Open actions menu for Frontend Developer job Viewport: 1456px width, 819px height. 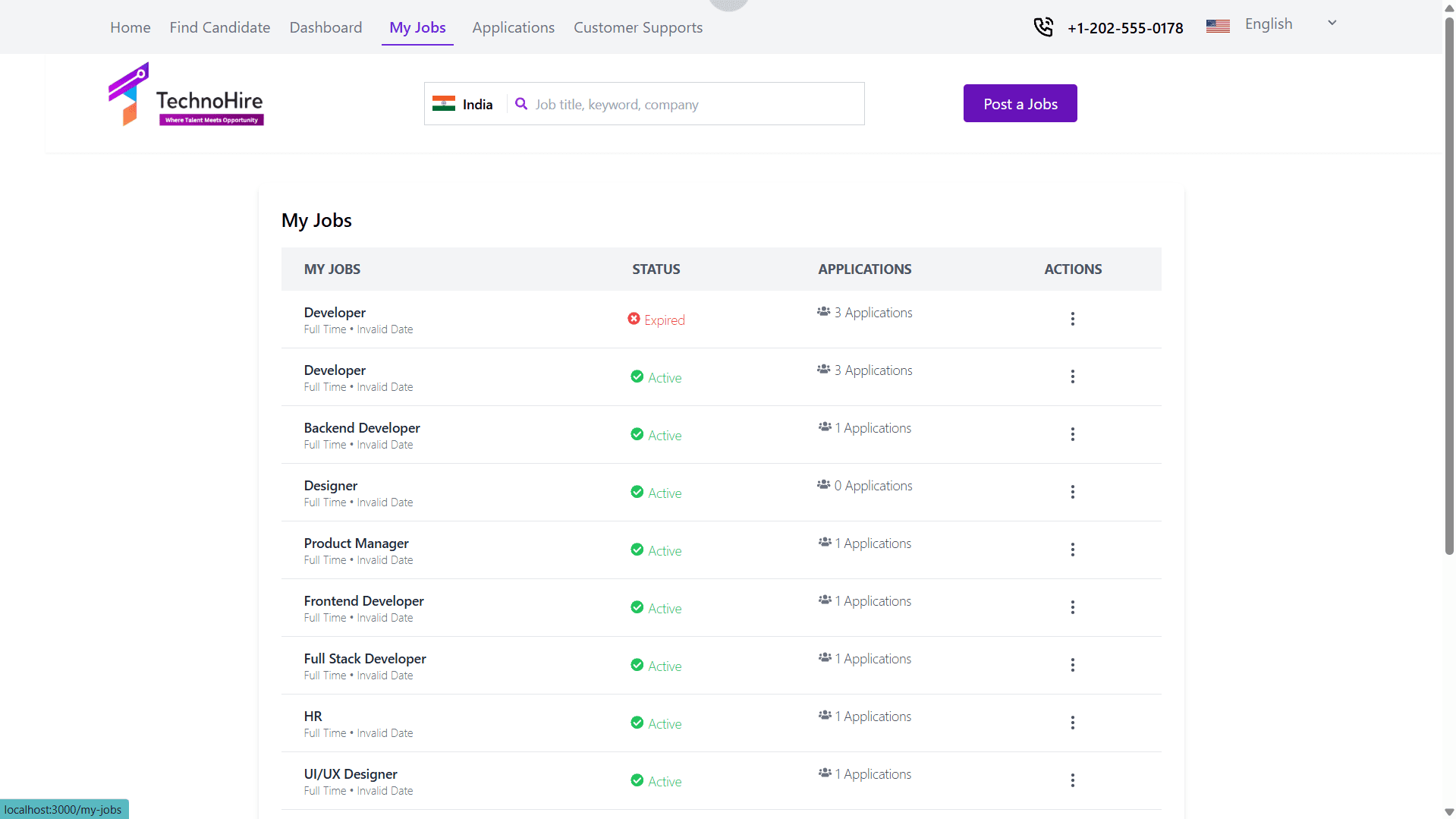(1073, 607)
